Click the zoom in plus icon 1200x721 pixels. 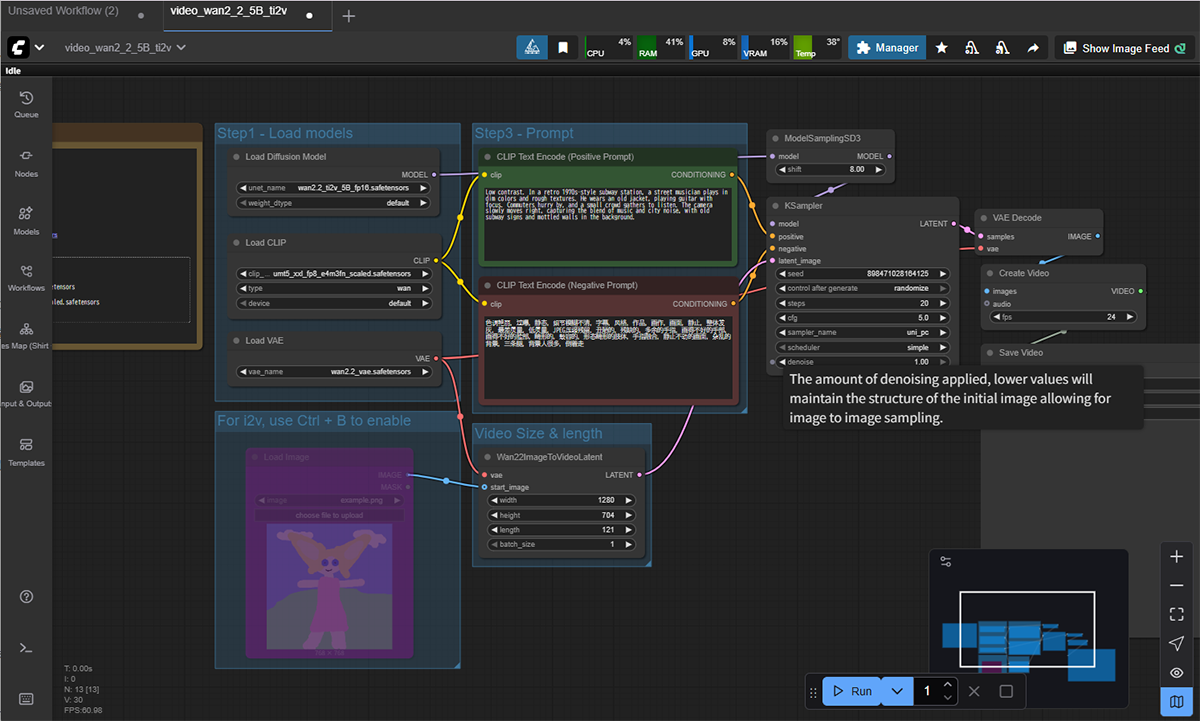(1177, 557)
